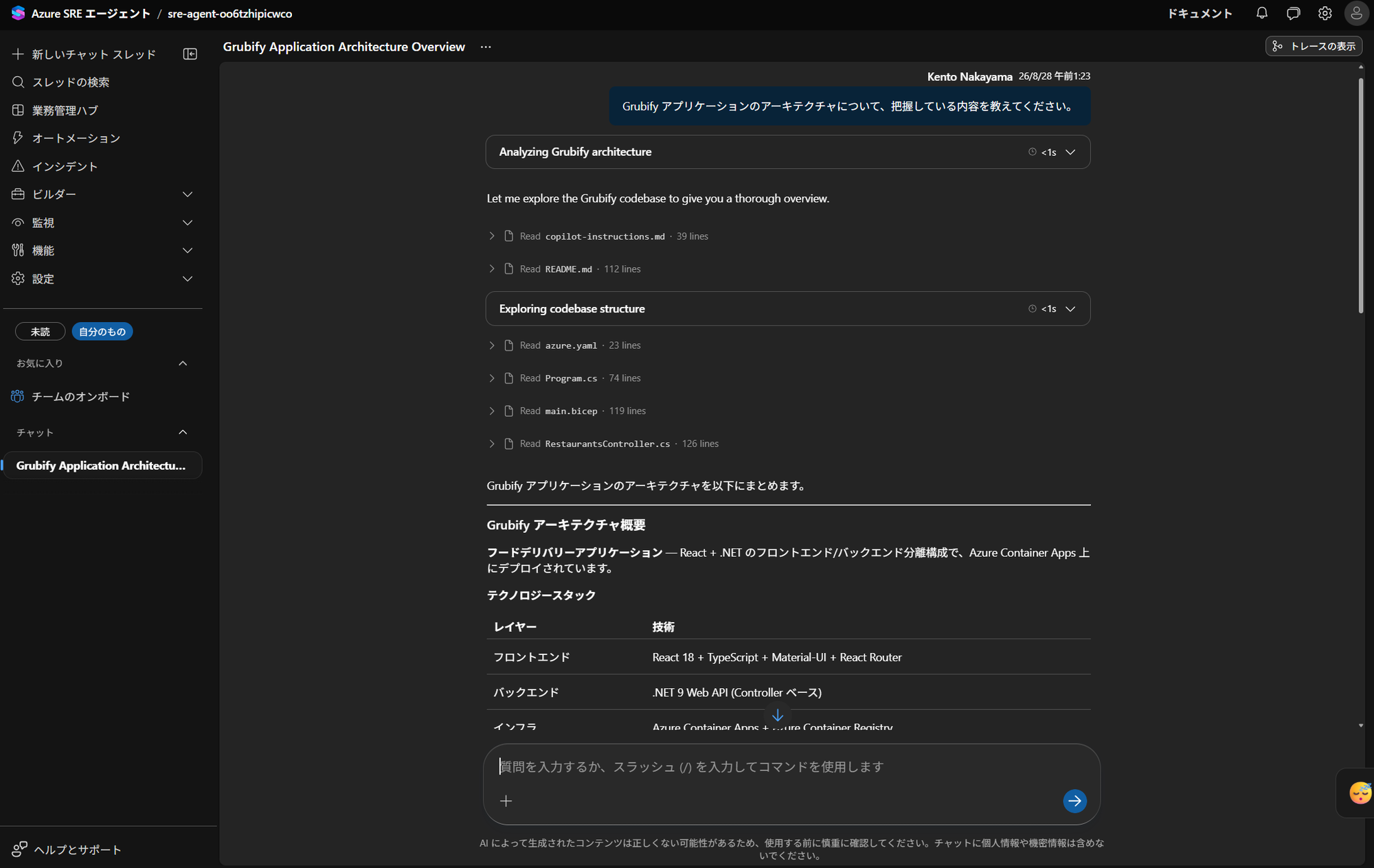Select Grubify Application Architecture chat thread

coord(102,465)
